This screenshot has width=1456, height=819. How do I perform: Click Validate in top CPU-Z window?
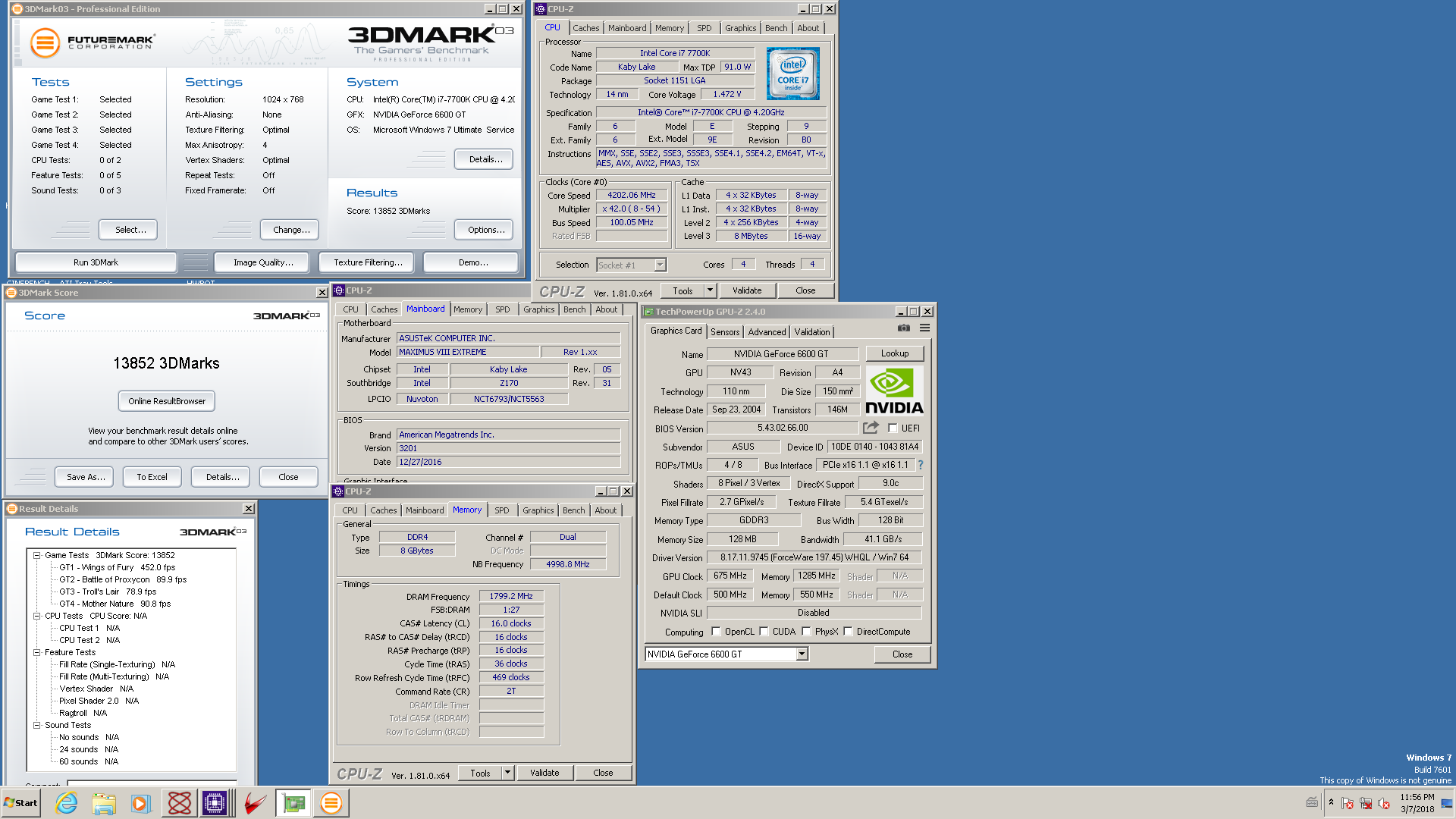[747, 290]
